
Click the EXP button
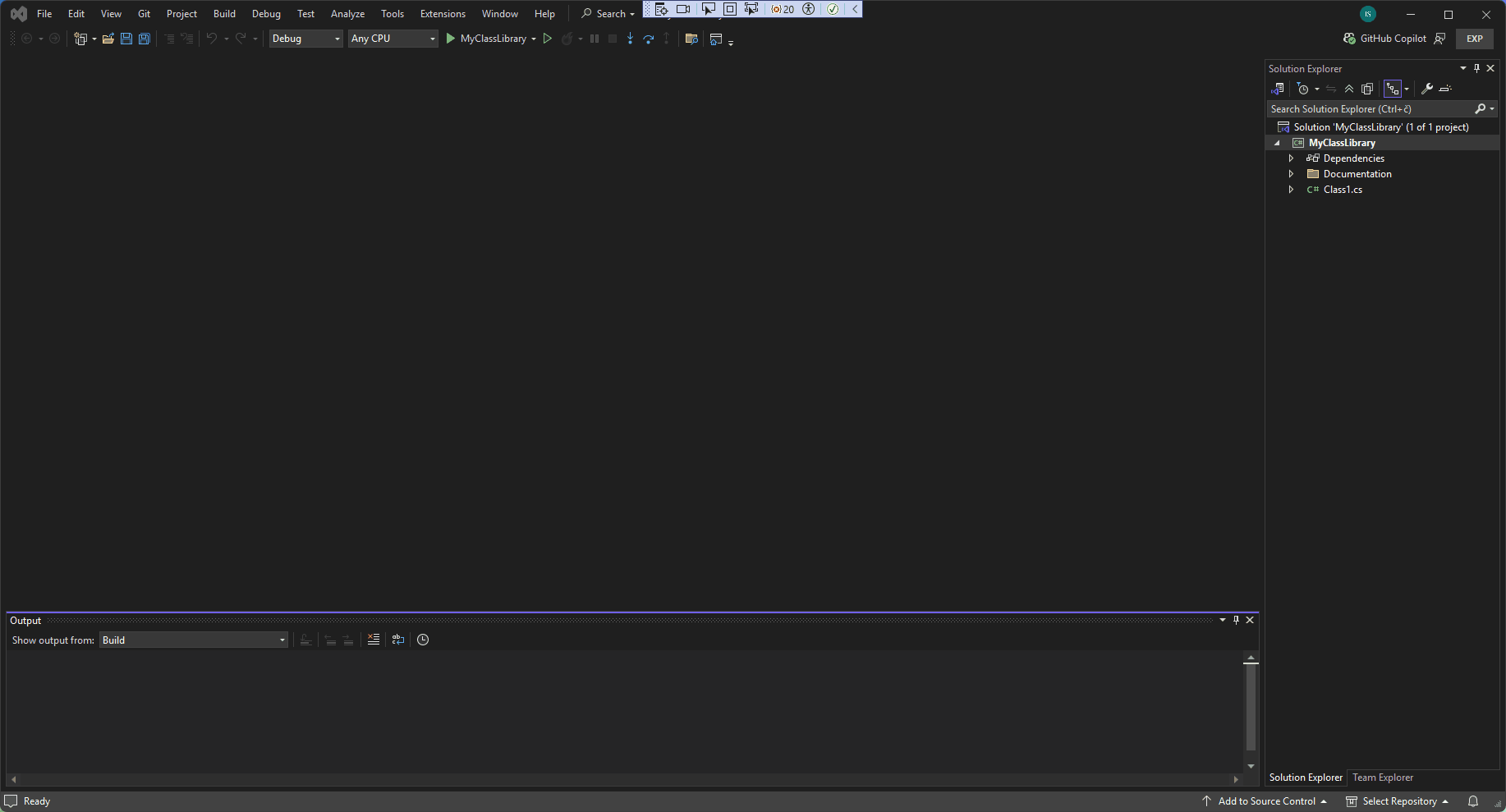click(x=1475, y=39)
